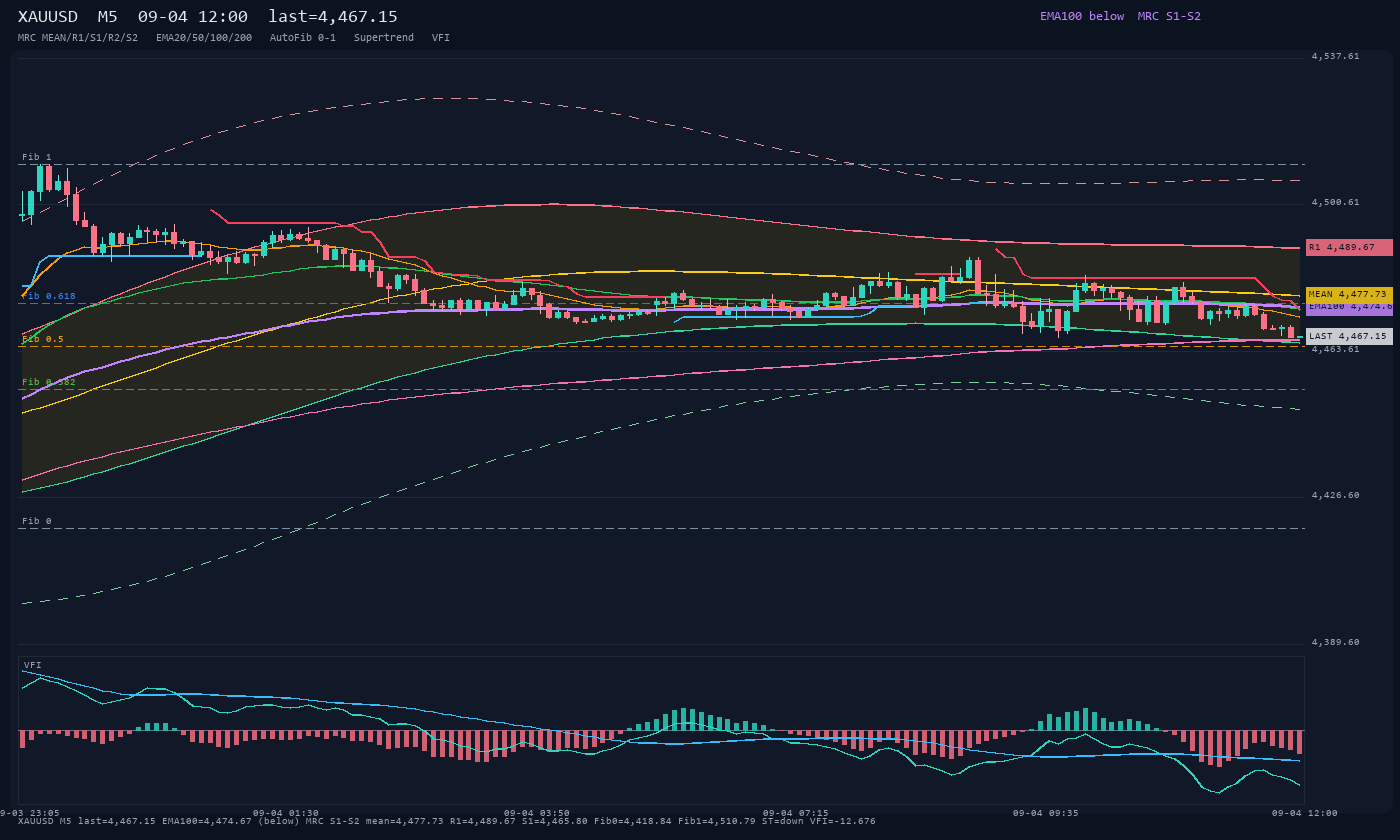Select the 09-04 03:50 time label
The image size is (1400, 840).
537,813
